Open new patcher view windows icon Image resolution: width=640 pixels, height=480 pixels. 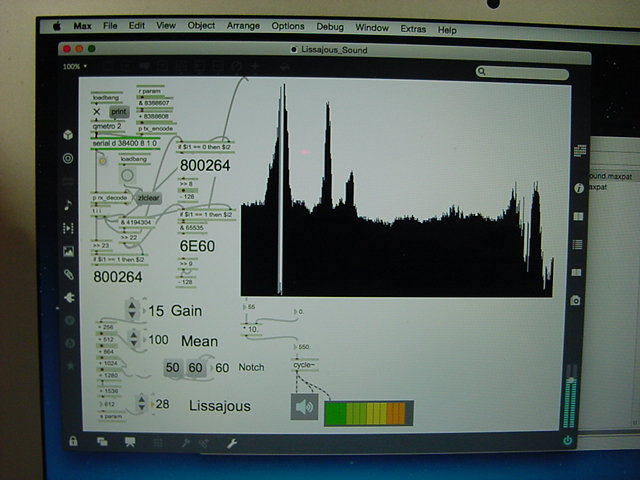point(102,442)
